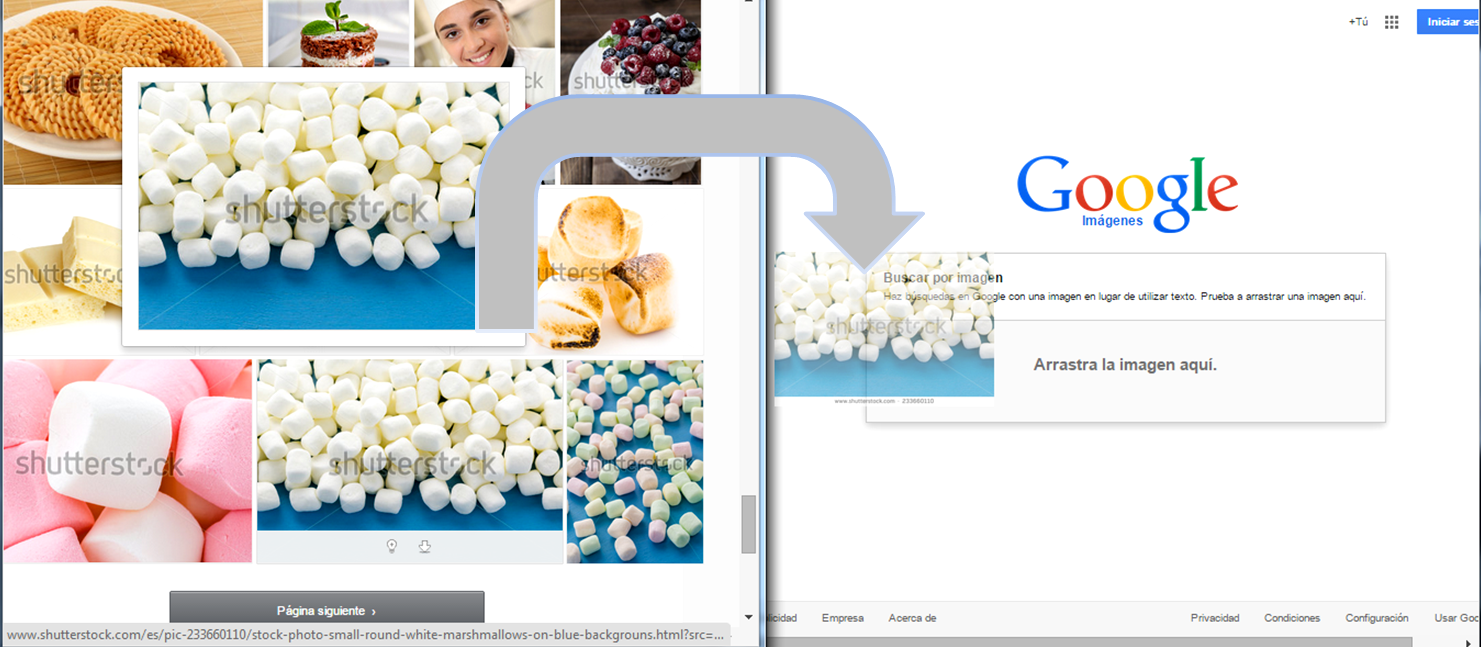
Task: Open the toasted marshmallows thumbnail
Action: point(614,272)
